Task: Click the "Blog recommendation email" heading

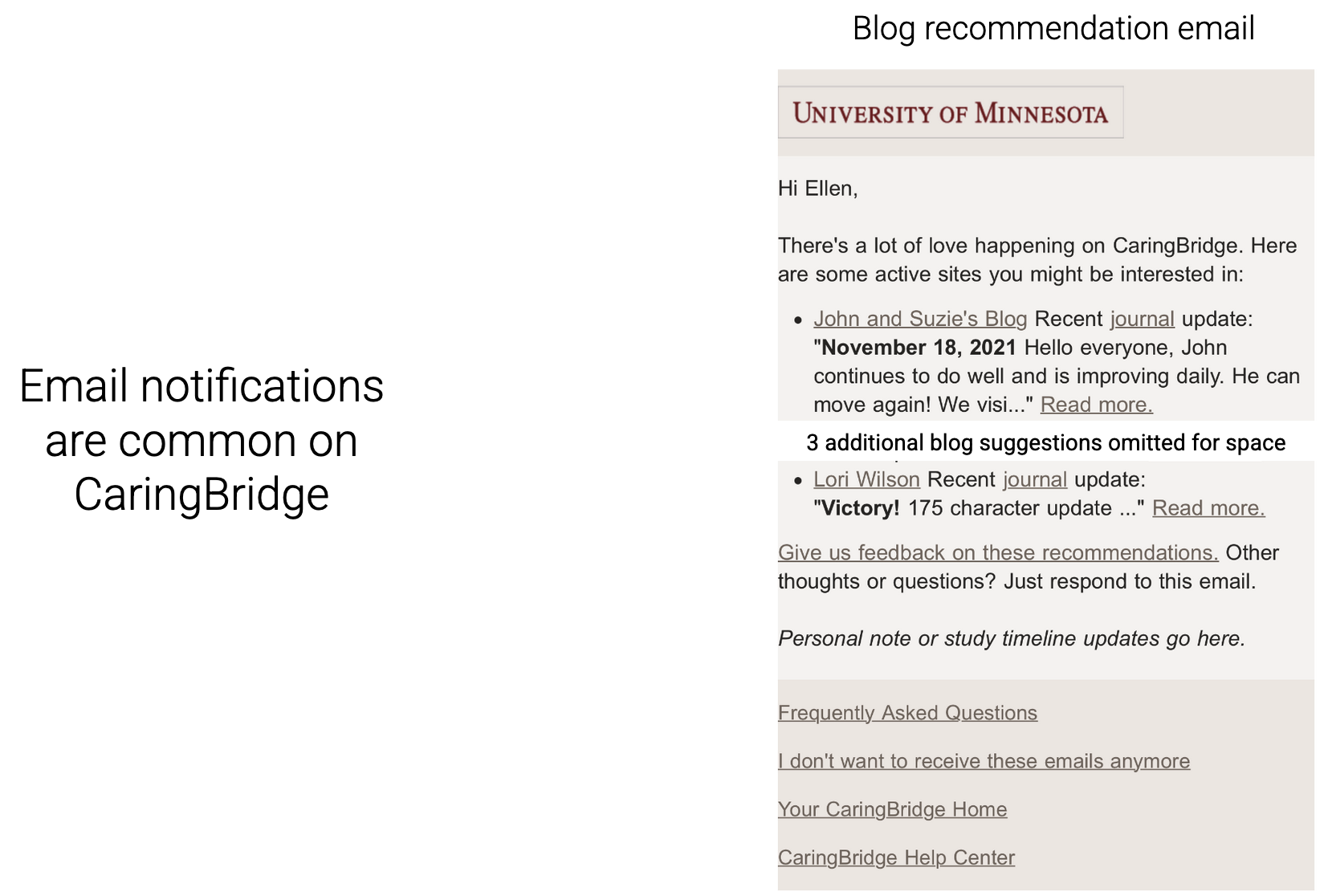Action: pyautogui.click(x=1053, y=29)
